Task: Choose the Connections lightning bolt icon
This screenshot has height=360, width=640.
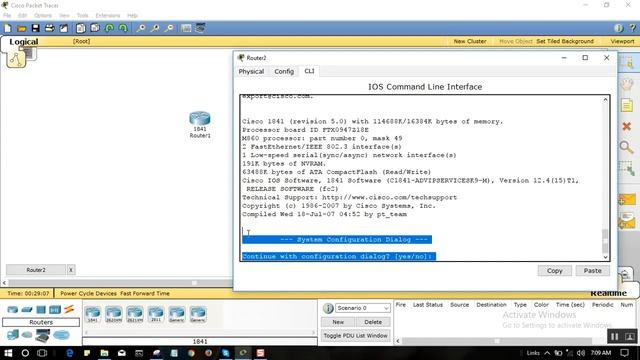Action: click(x=69, y=309)
